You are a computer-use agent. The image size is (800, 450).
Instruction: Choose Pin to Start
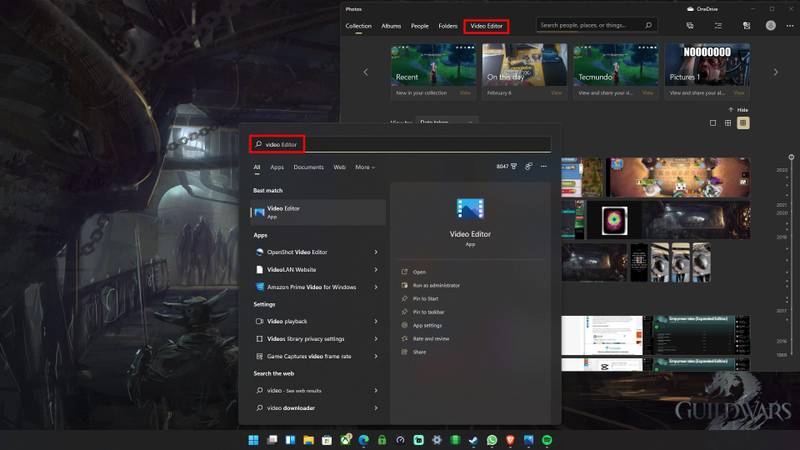tap(426, 298)
